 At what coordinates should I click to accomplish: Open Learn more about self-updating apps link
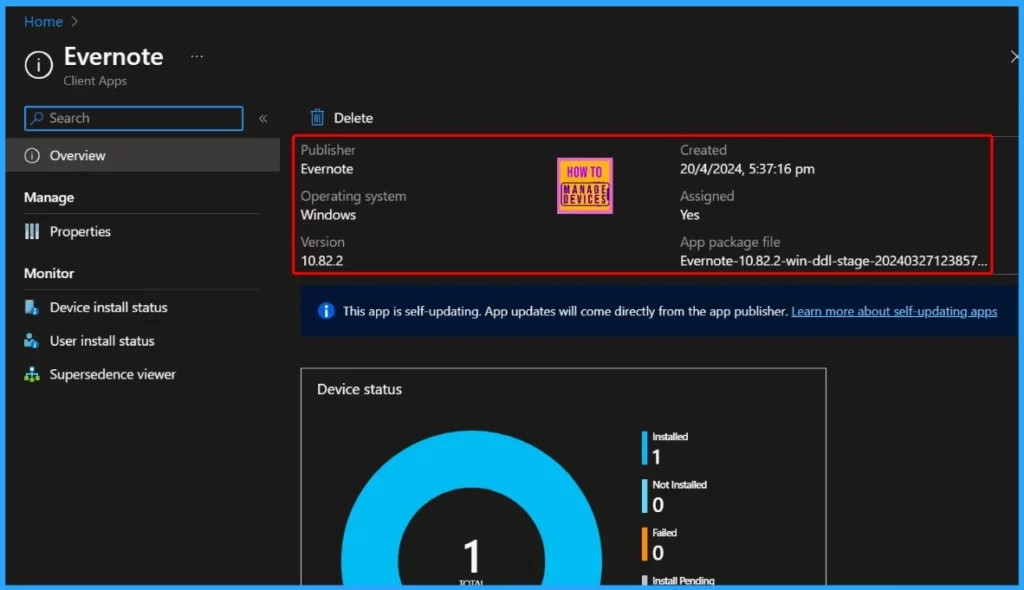(894, 311)
